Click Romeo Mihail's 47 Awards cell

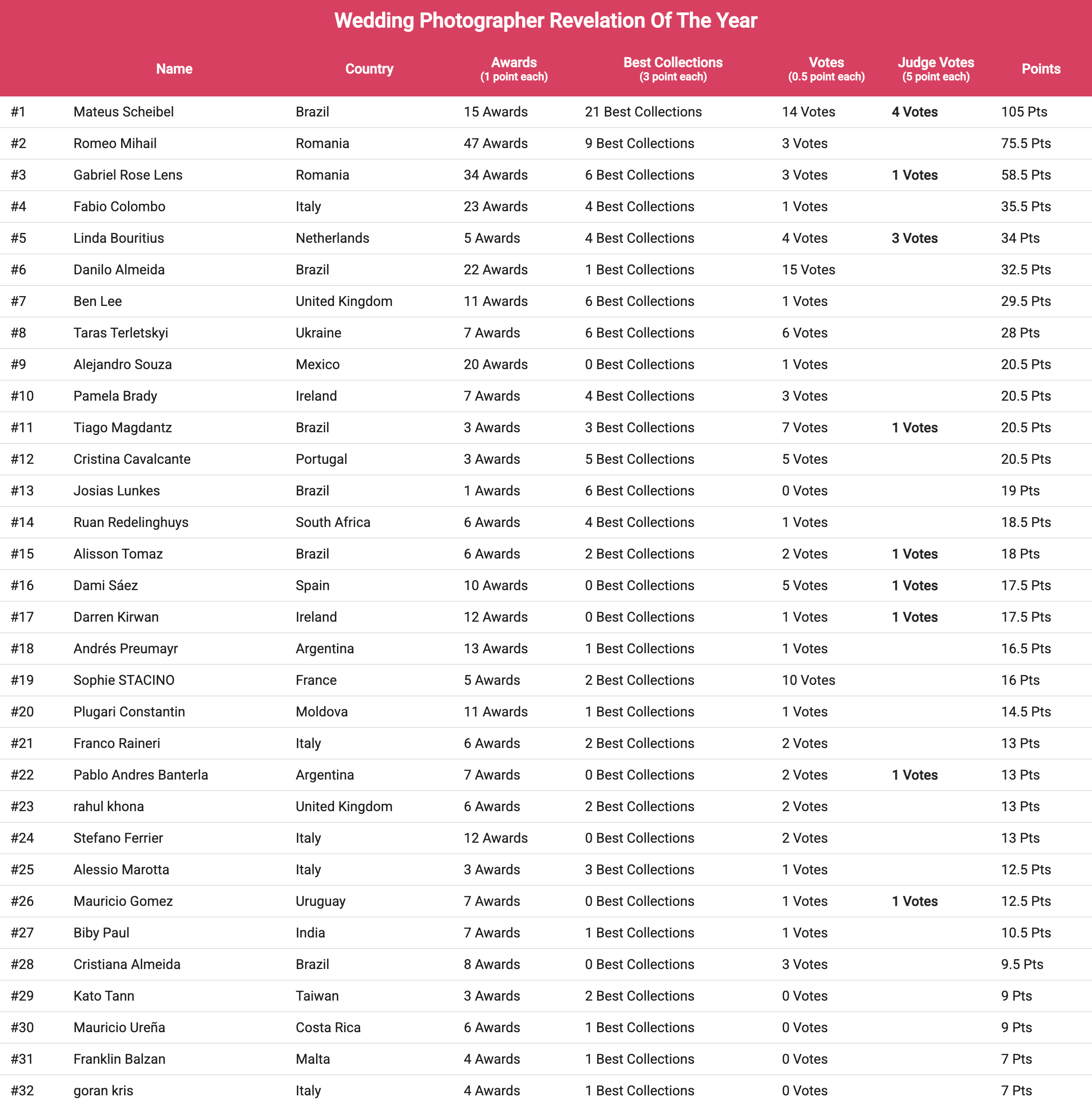(495, 143)
